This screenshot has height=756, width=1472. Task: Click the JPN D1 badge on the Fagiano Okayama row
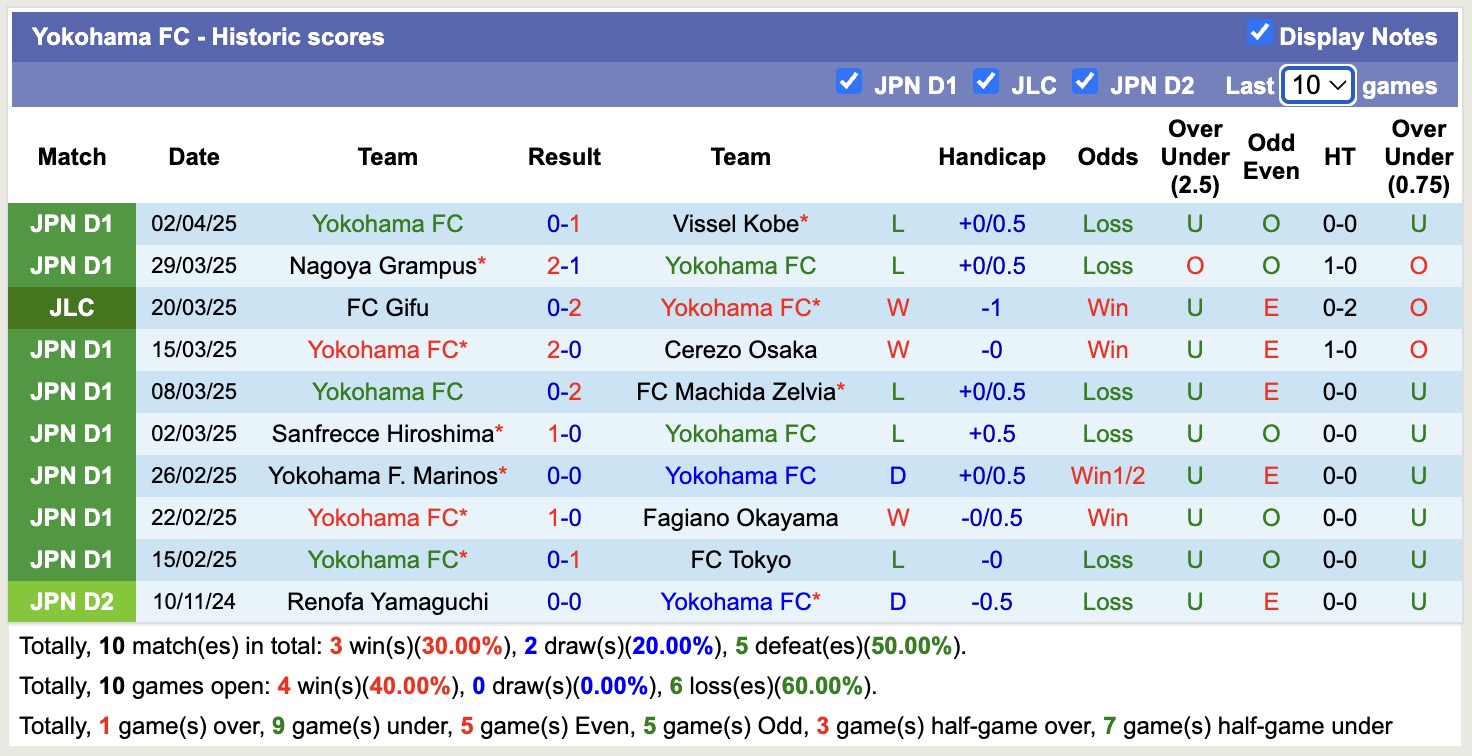point(71,518)
